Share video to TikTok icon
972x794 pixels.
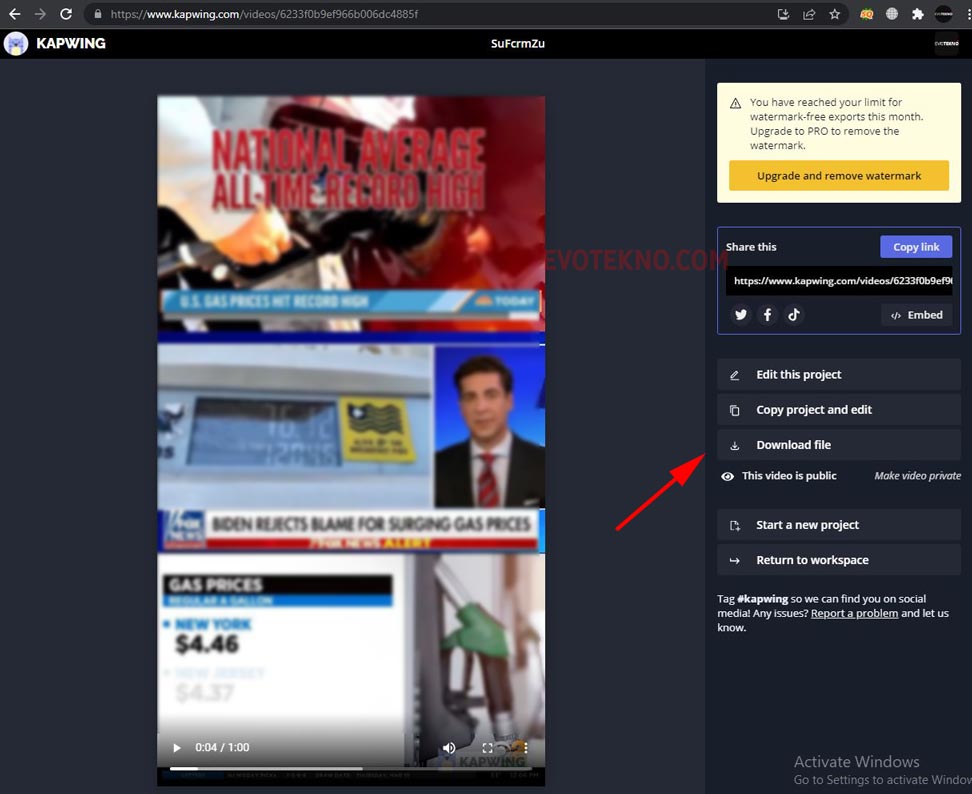pyautogui.click(x=793, y=315)
